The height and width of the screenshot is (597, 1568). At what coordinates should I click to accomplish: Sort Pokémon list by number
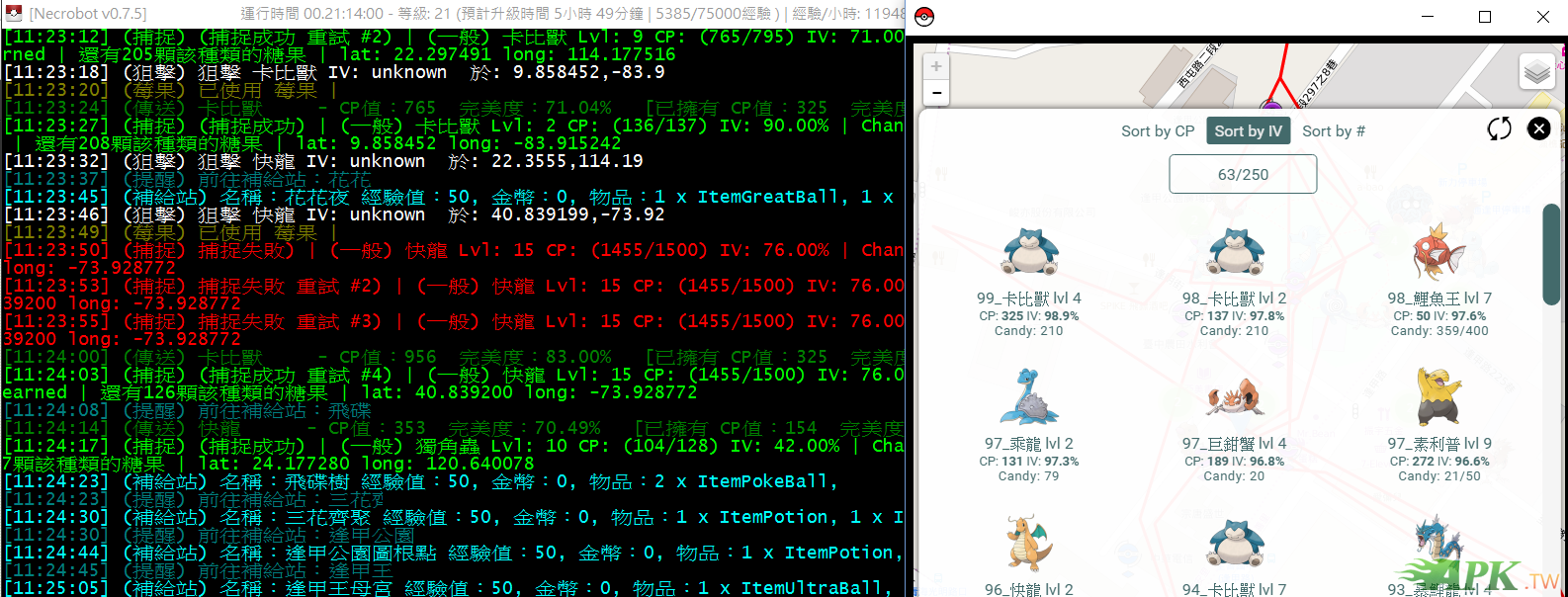point(1334,131)
